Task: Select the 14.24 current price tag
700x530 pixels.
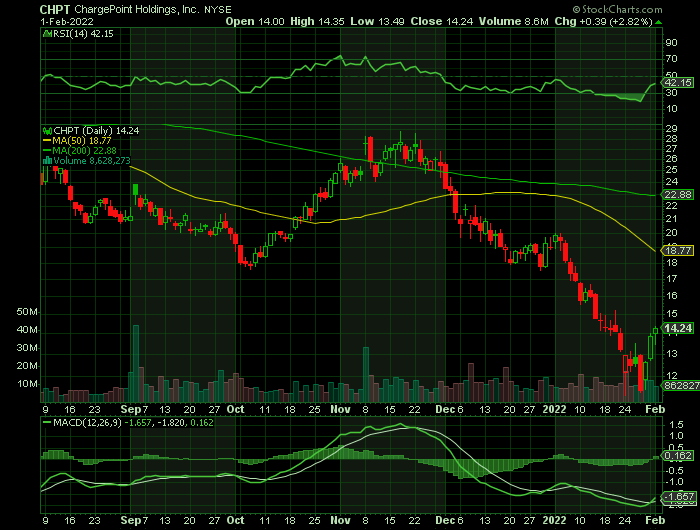Action: tap(679, 328)
